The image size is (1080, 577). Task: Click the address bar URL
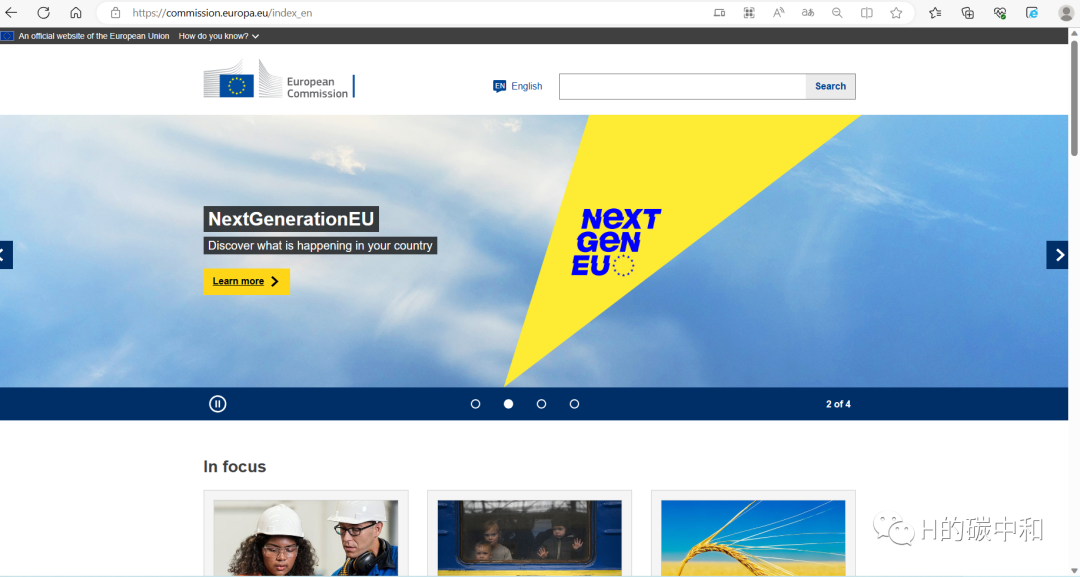(x=222, y=12)
